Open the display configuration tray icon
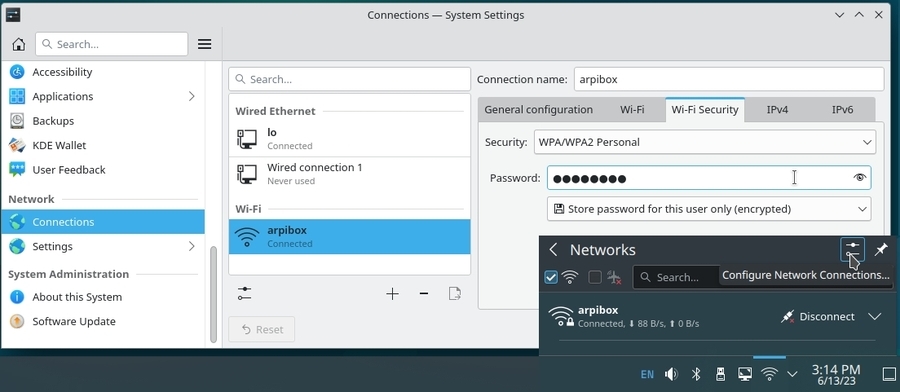 click(744, 374)
